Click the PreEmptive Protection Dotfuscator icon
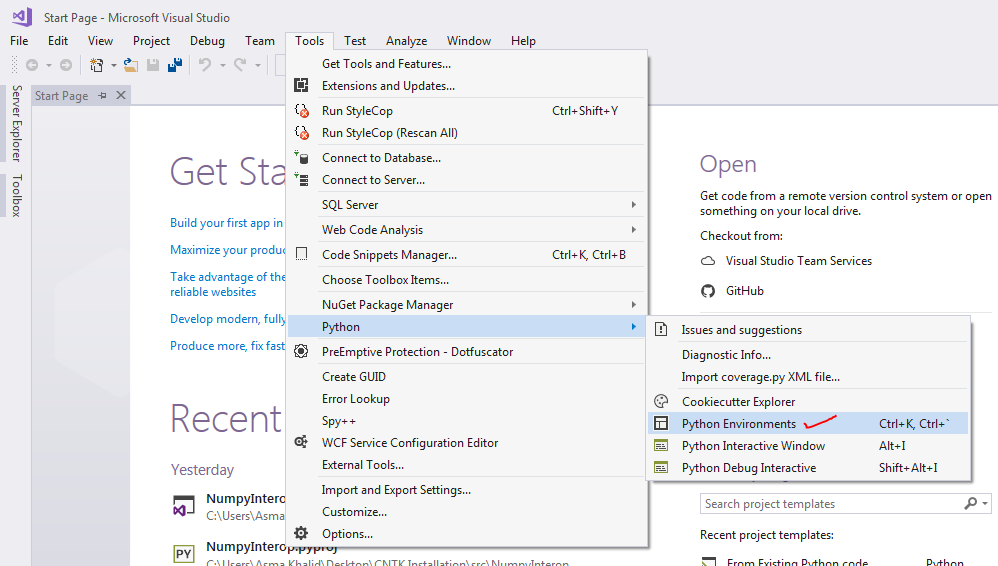This screenshot has width=998, height=566. click(x=301, y=352)
